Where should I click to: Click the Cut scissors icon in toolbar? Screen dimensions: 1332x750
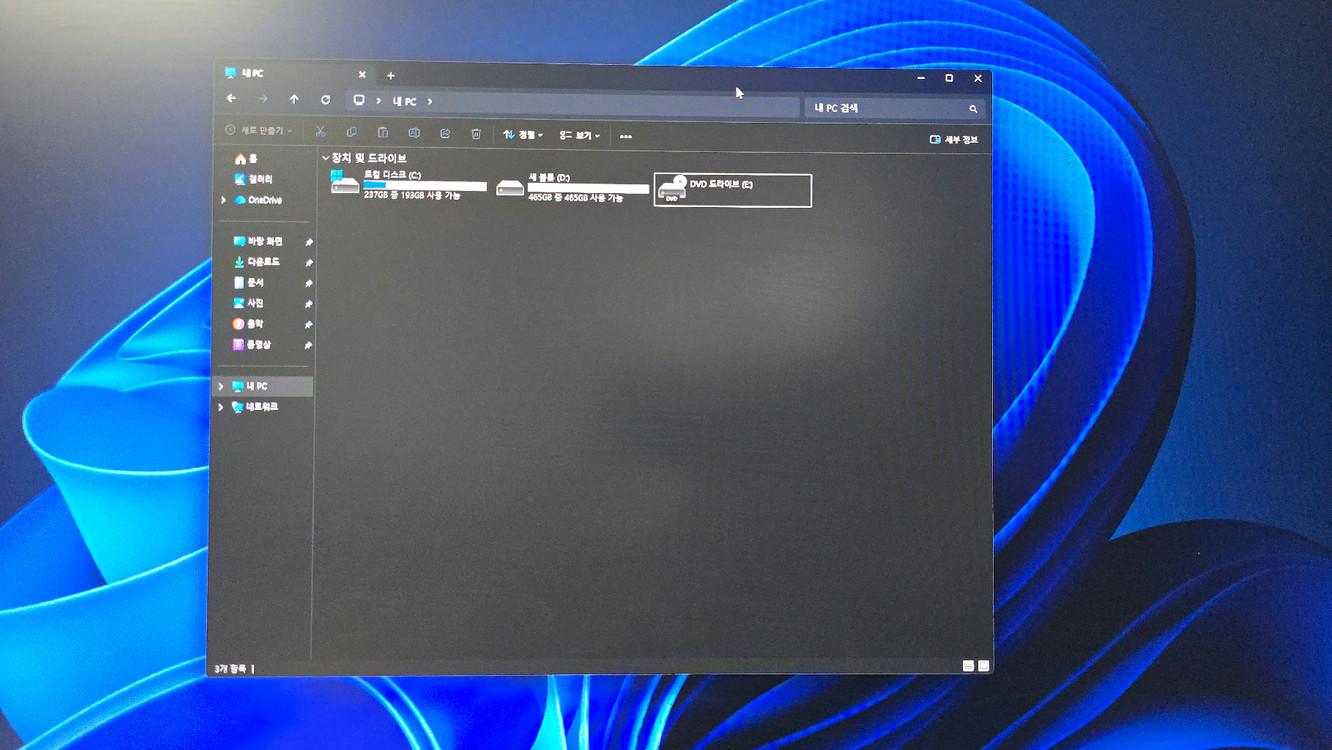(320, 132)
